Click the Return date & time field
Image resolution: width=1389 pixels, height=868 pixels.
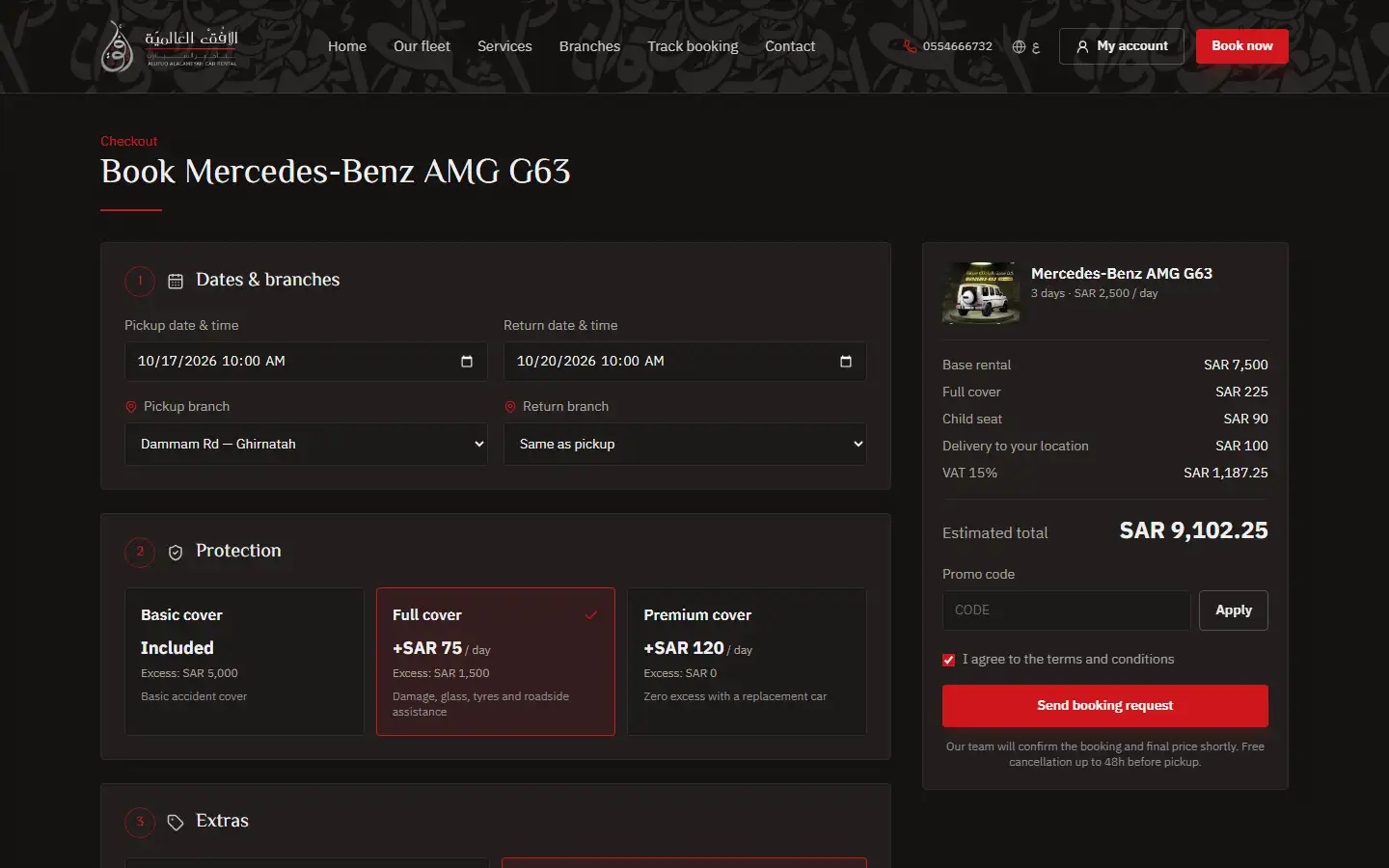[x=685, y=362]
